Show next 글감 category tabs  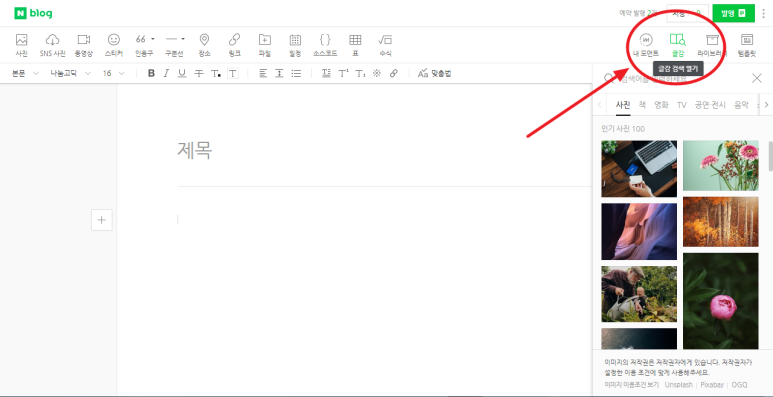point(766,105)
